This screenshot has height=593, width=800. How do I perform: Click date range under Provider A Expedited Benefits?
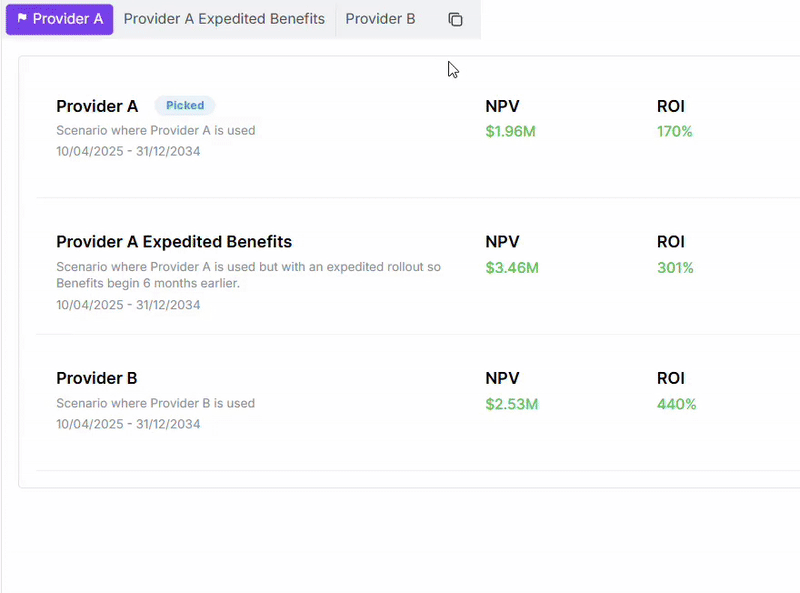(x=128, y=305)
